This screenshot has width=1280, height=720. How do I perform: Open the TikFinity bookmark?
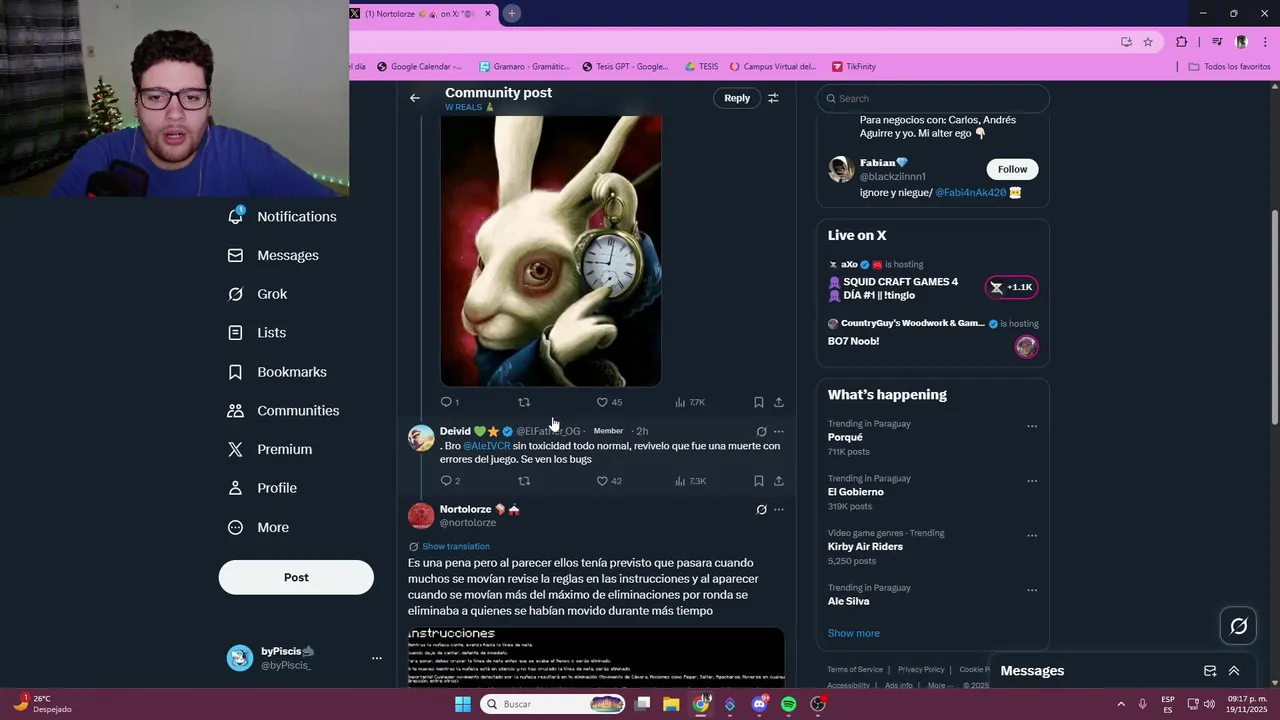pyautogui.click(x=853, y=67)
